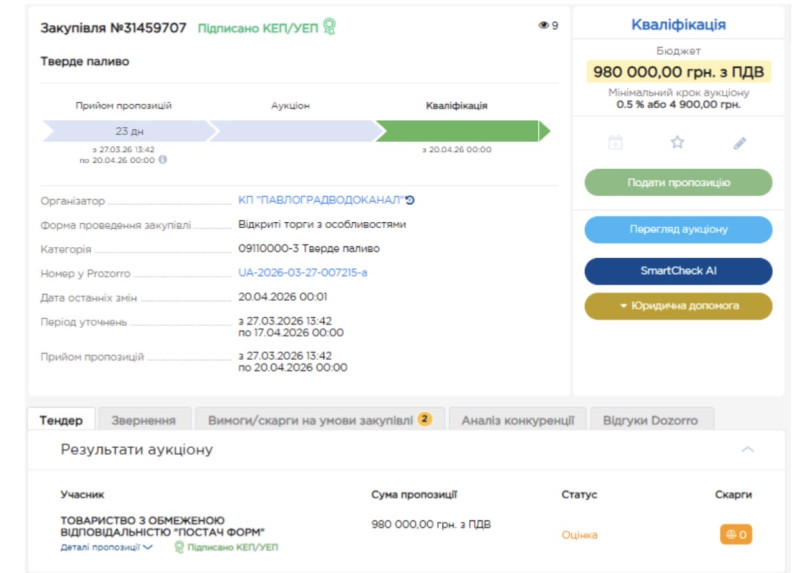
Task: Launch SmartCheck AI
Action: pos(678,271)
